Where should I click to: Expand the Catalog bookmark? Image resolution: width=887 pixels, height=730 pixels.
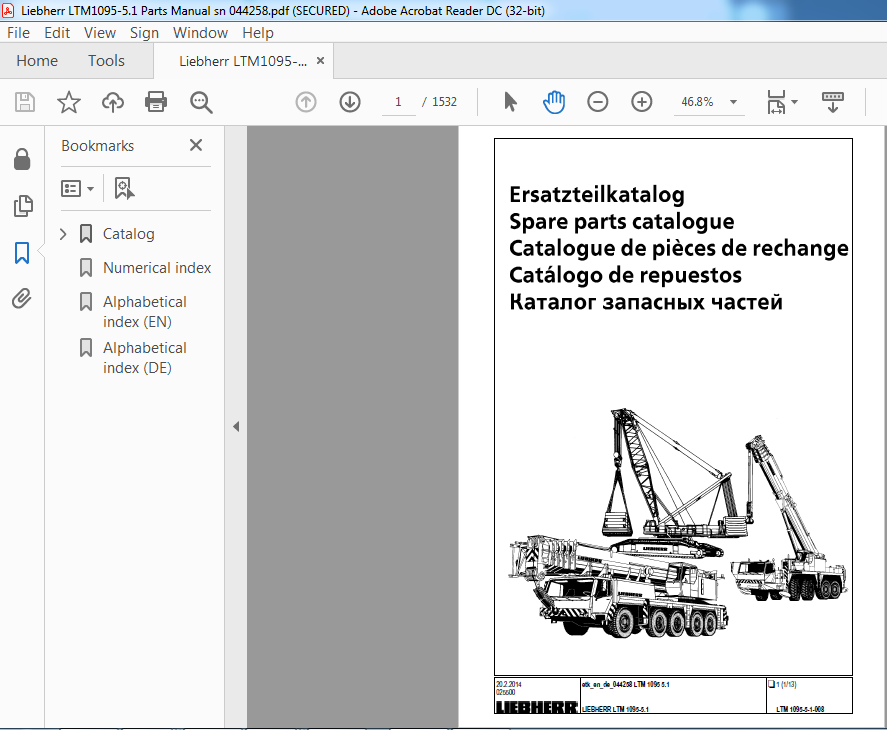63,234
